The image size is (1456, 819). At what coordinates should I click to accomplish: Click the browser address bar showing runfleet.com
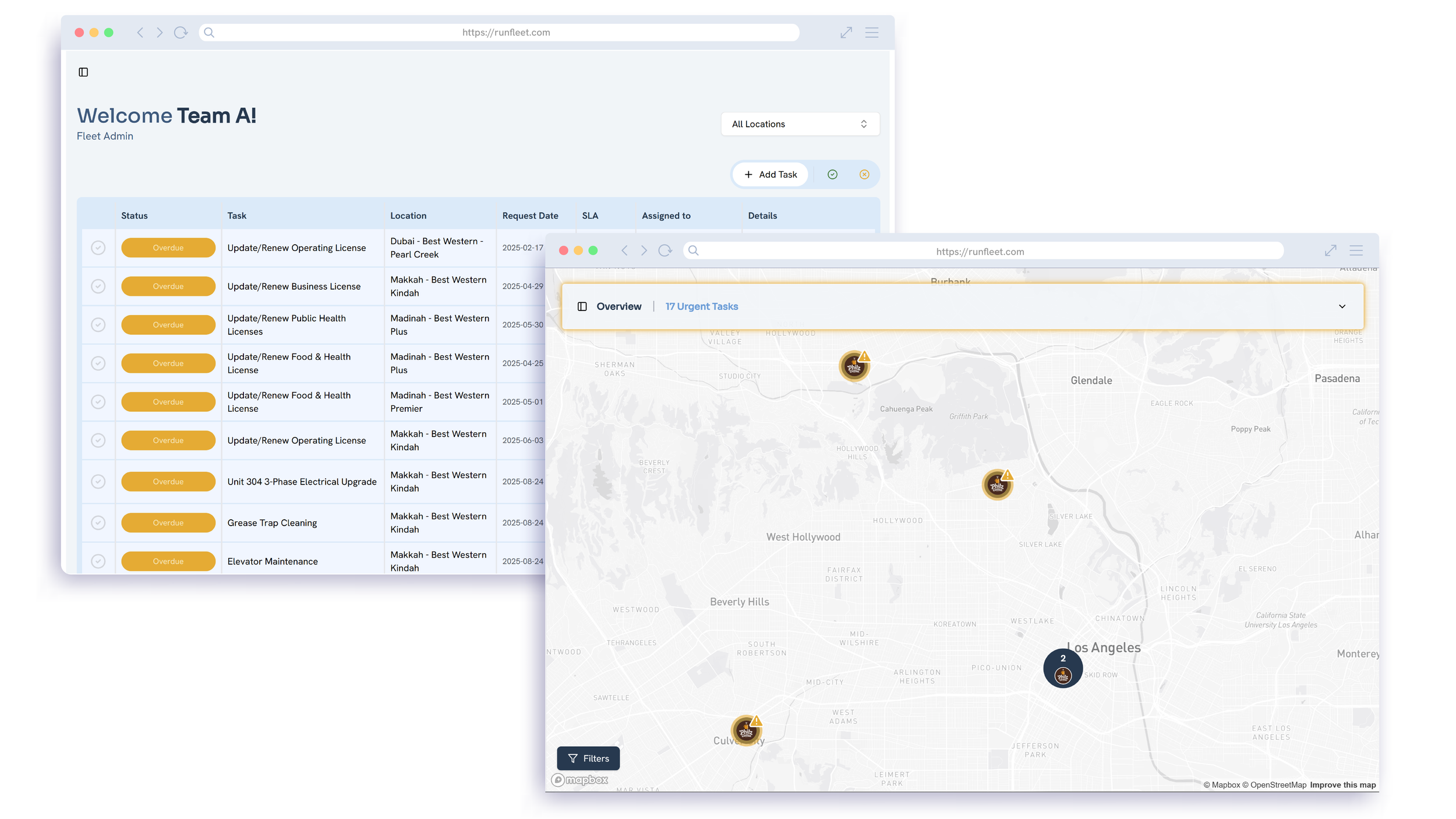pyautogui.click(x=985, y=251)
